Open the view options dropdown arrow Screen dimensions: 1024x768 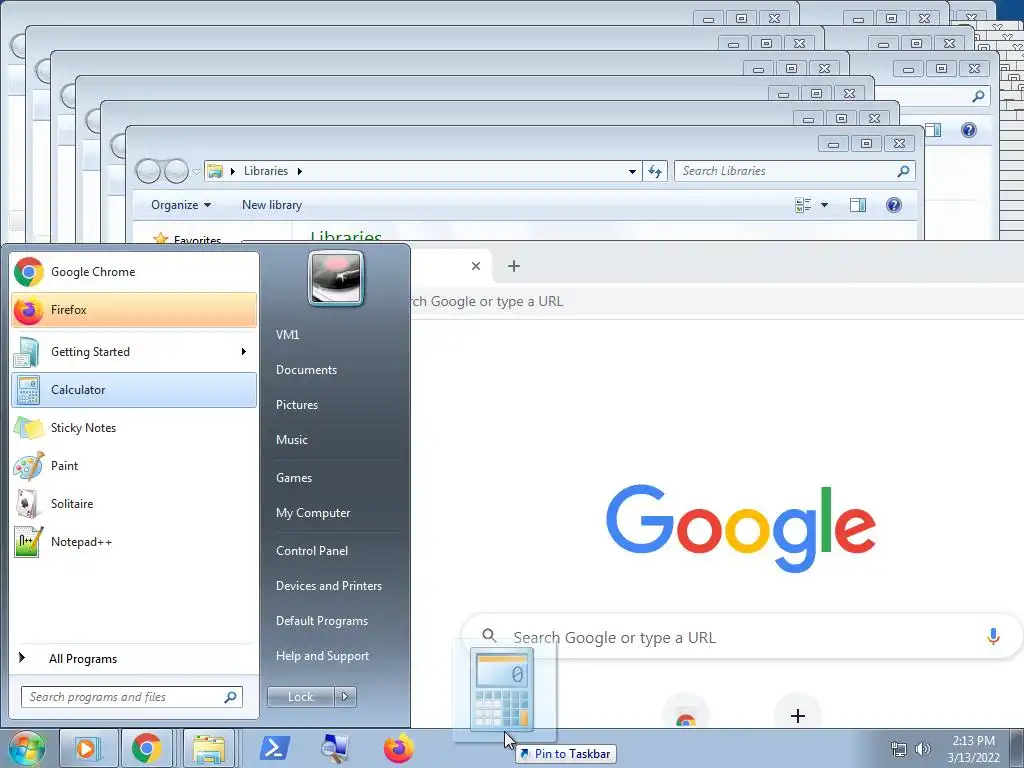(824, 205)
